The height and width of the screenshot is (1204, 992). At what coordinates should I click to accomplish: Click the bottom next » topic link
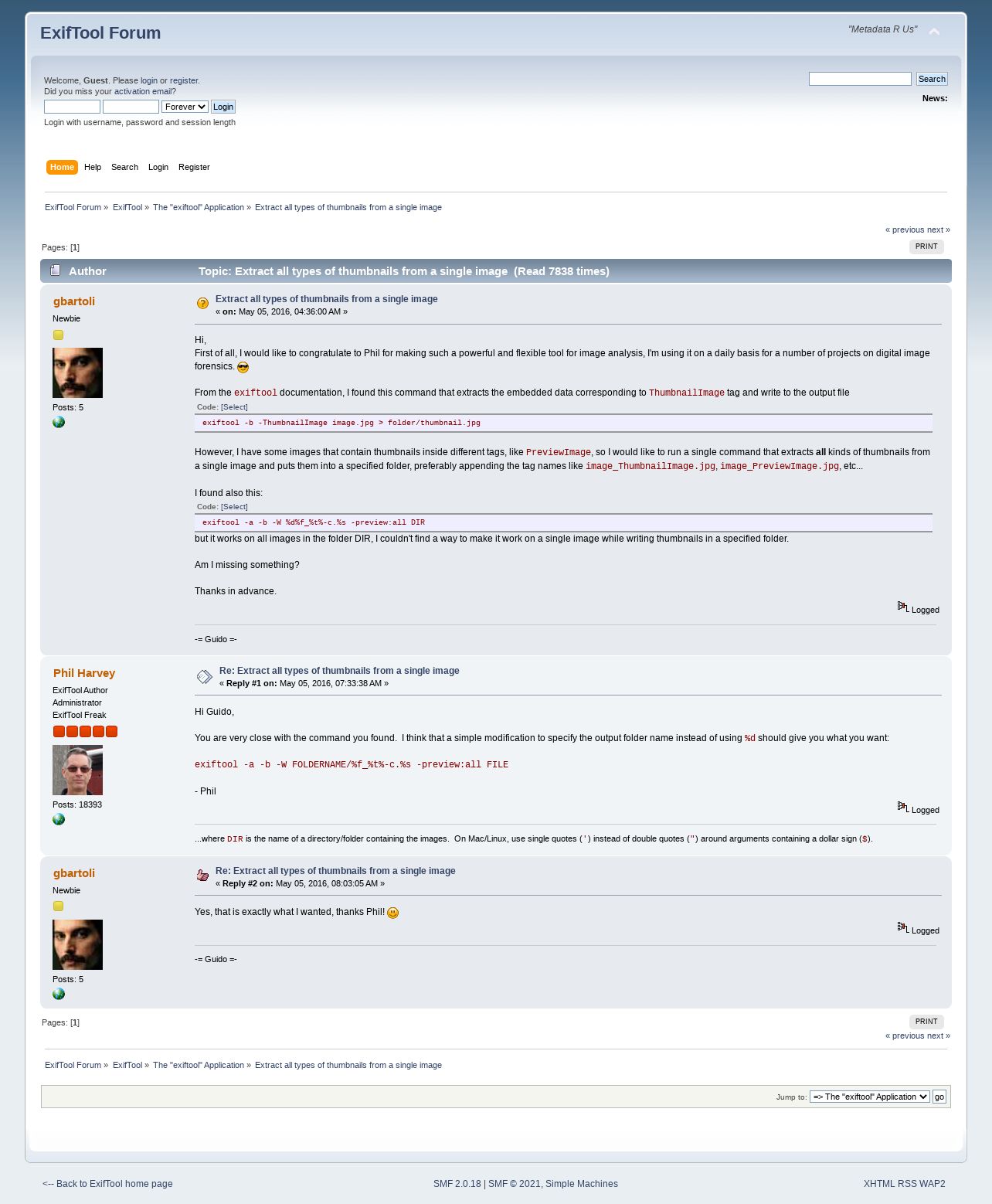(x=939, y=1036)
